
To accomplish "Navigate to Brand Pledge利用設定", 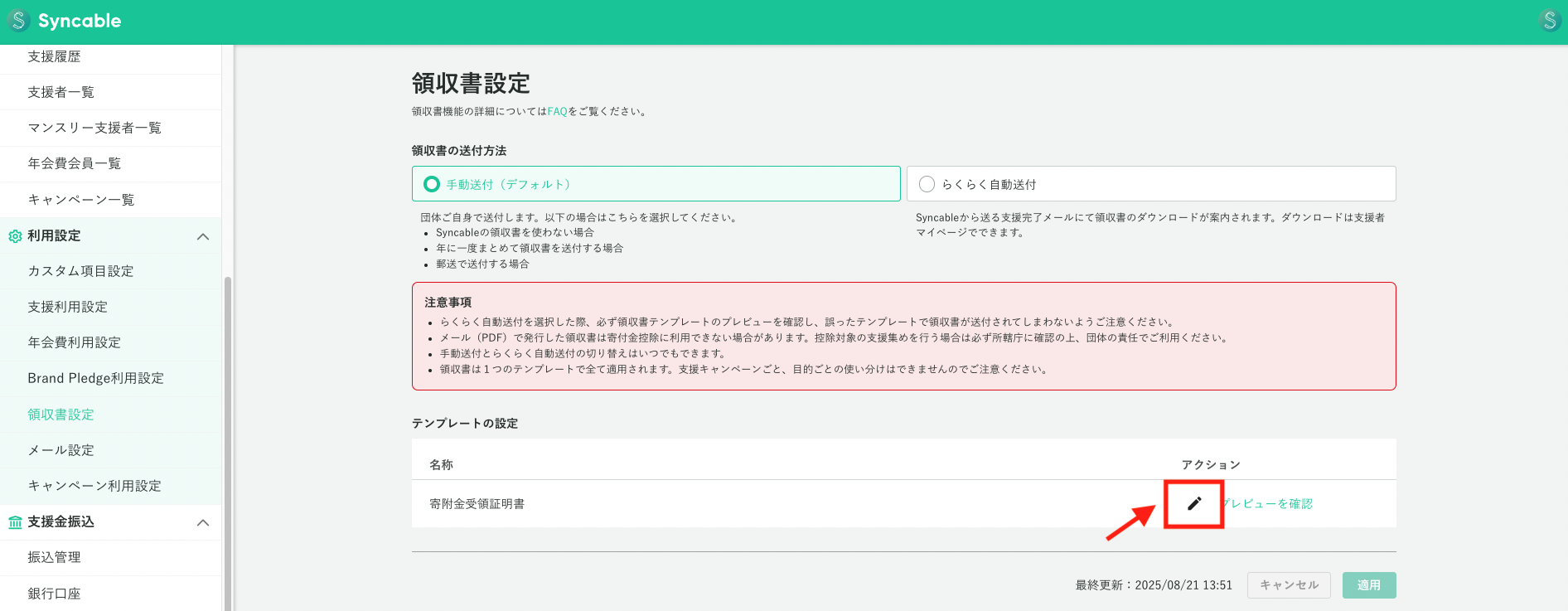I will coord(95,378).
